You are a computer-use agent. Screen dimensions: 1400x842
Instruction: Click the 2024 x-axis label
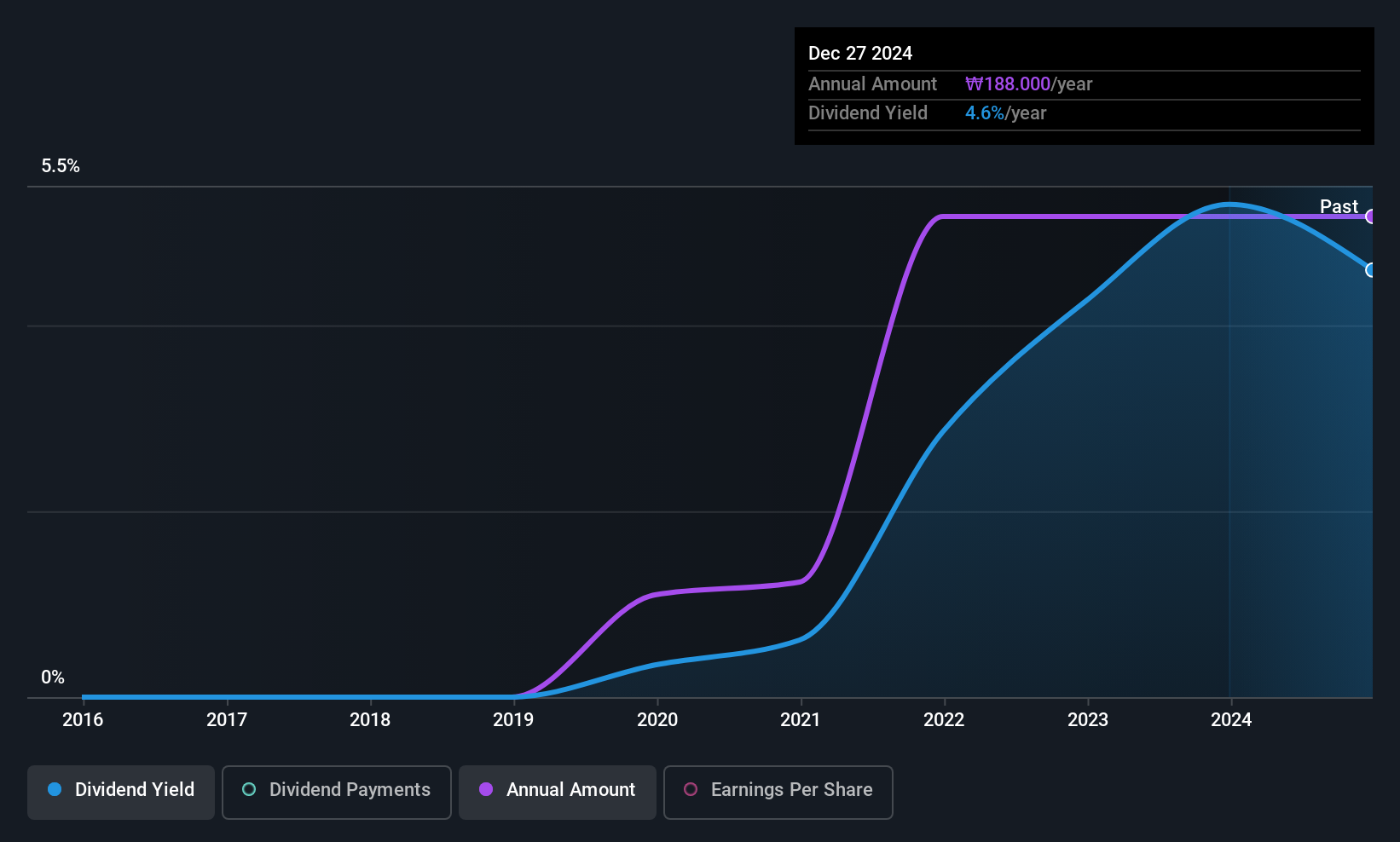1231,720
